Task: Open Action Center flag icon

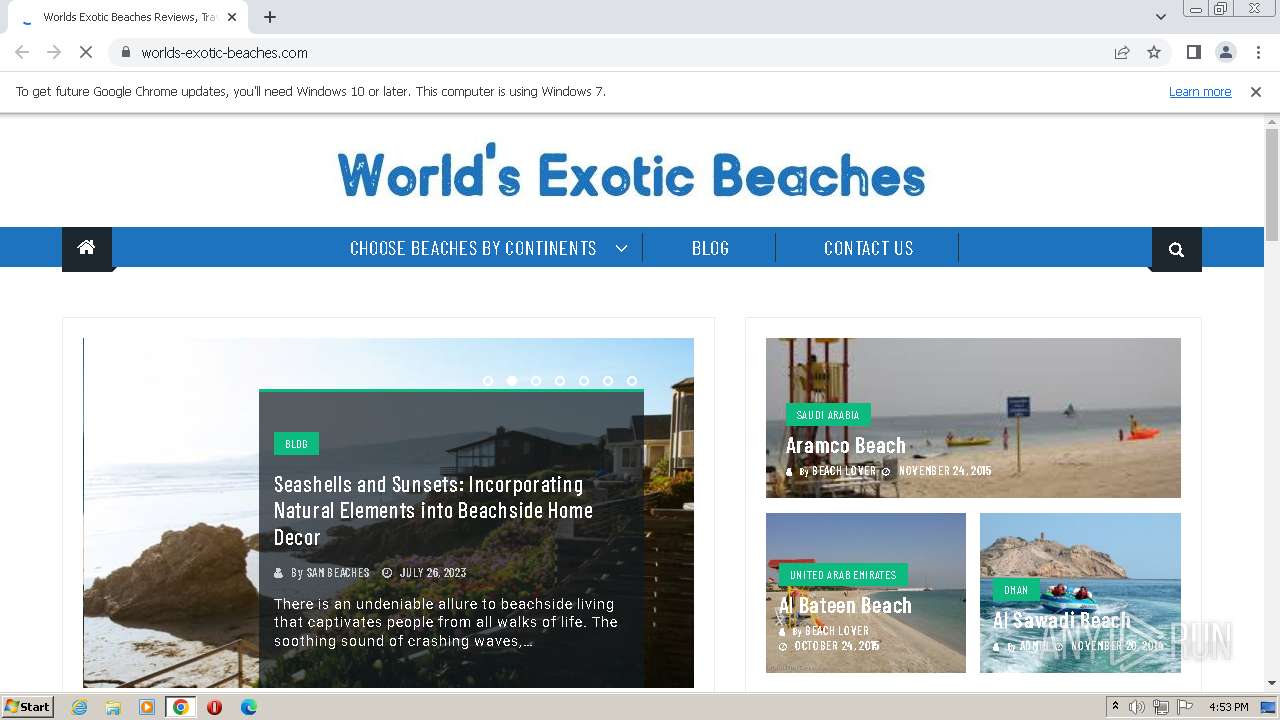Action: tap(1185, 707)
